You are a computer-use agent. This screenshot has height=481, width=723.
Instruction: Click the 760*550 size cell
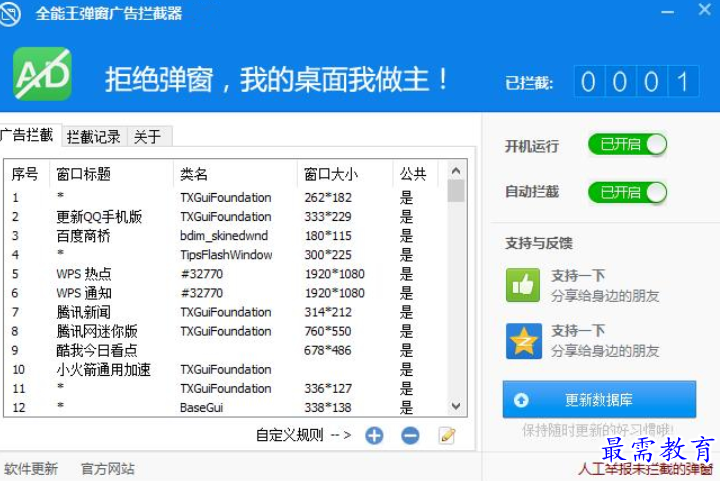[328, 331]
